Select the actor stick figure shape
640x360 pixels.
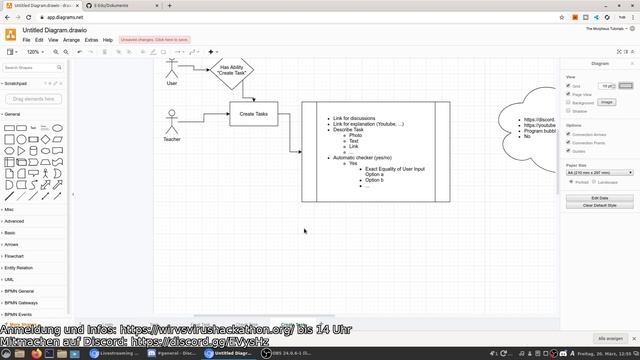tap(45, 173)
